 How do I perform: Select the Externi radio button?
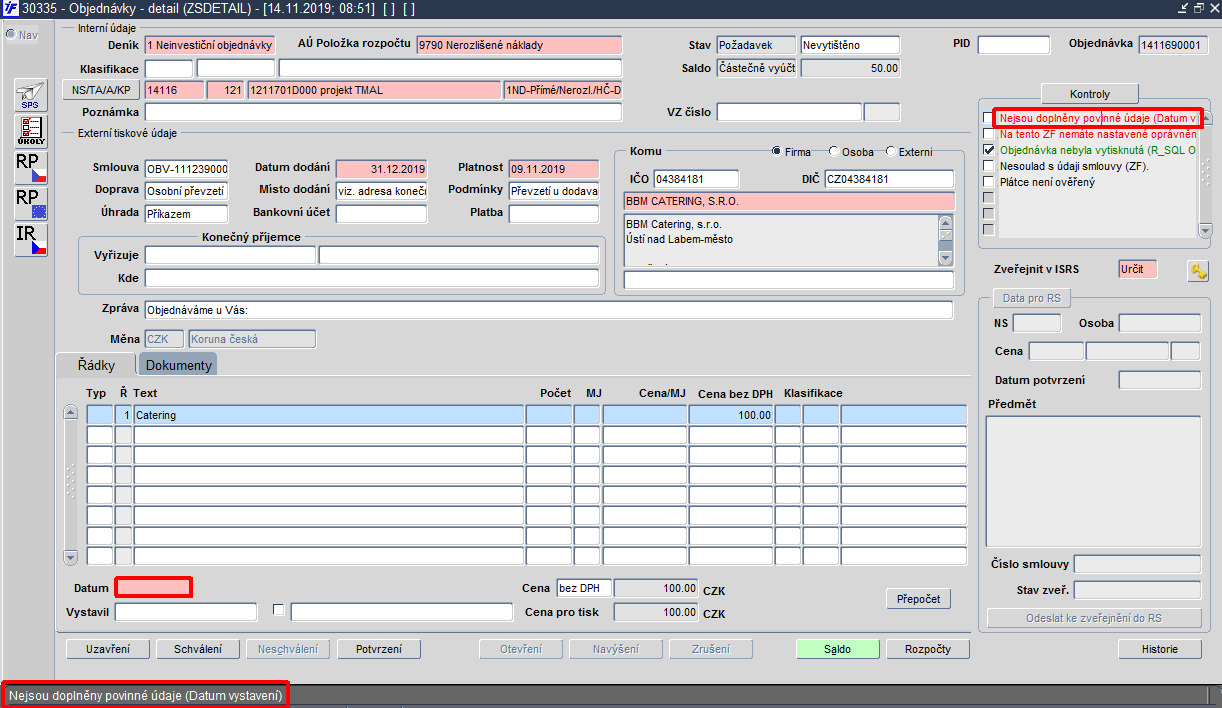[x=892, y=152]
